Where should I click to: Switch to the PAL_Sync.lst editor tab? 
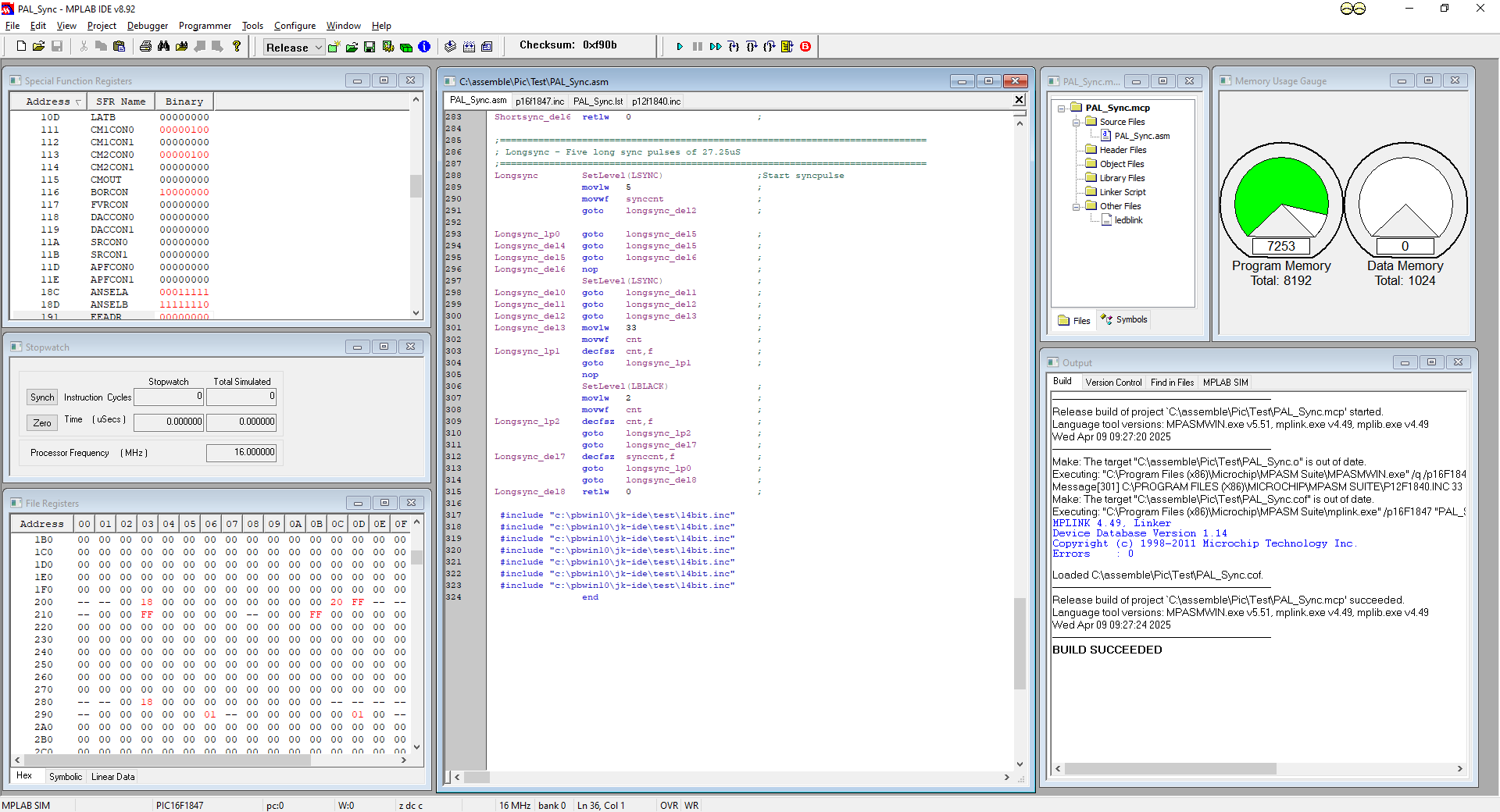point(598,101)
